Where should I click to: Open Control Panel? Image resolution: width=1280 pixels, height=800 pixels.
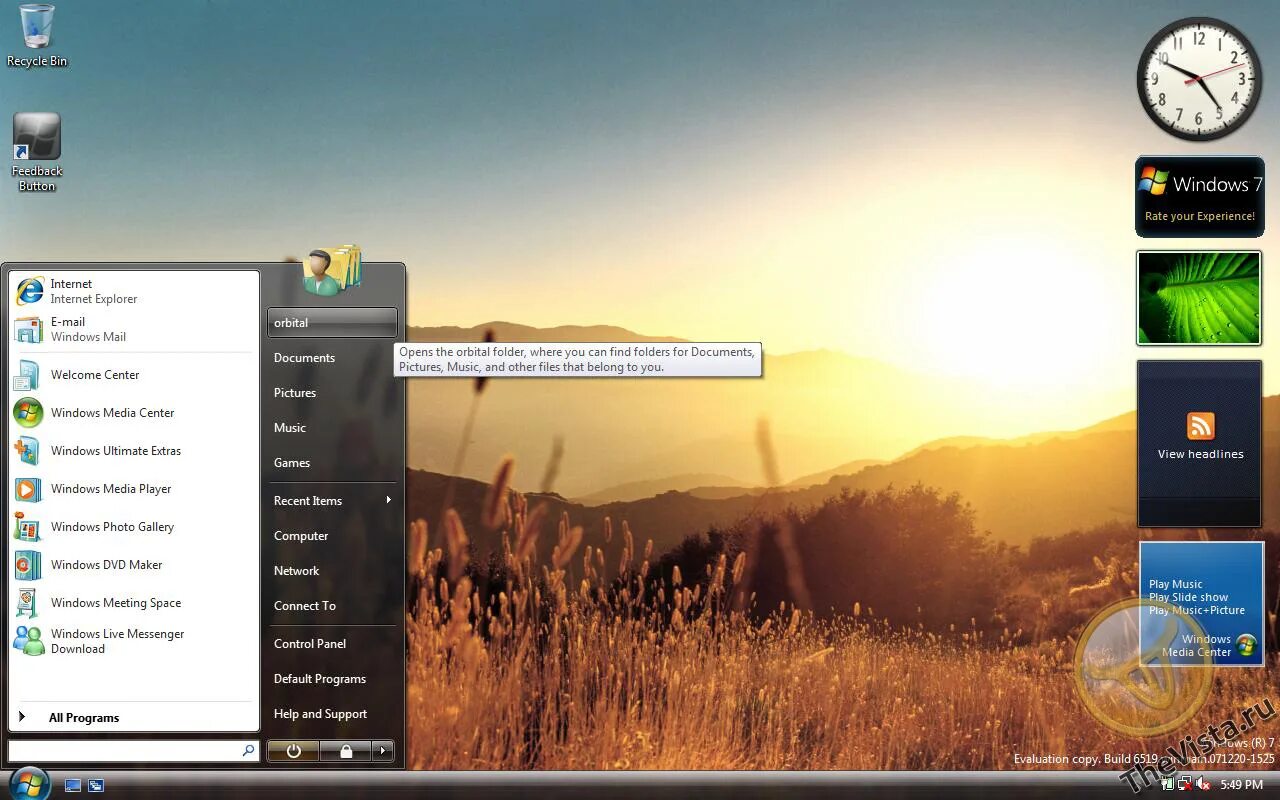point(333,644)
